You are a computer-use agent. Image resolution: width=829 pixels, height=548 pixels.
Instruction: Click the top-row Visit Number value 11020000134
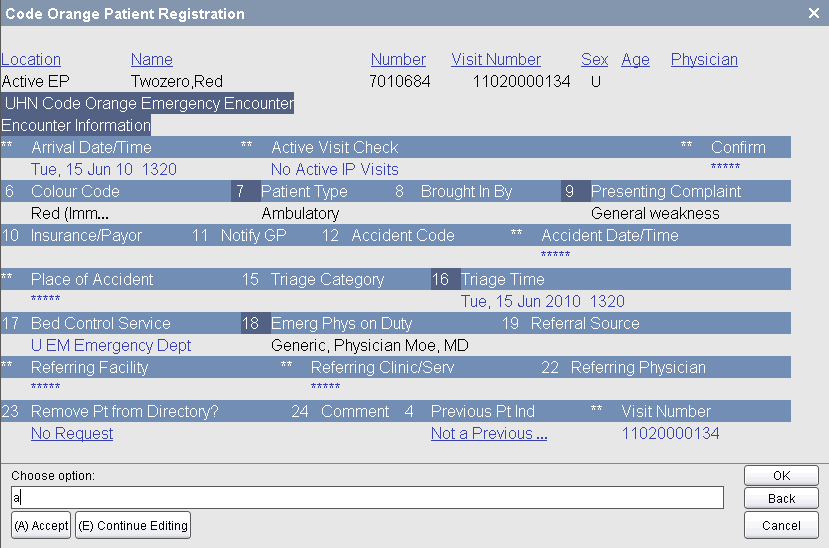coord(521,81)
